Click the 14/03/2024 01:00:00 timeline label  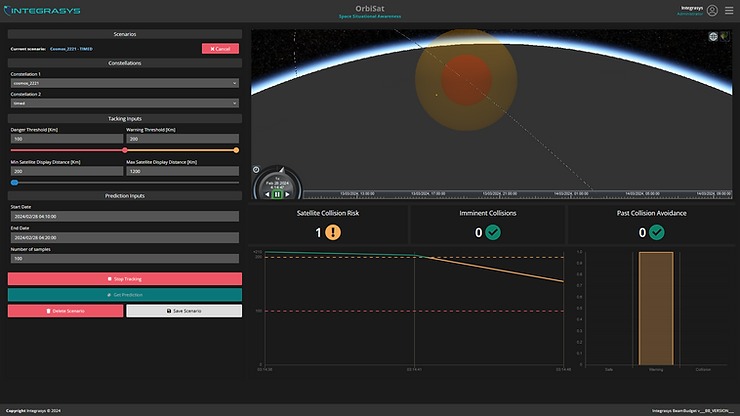point(571,194)
